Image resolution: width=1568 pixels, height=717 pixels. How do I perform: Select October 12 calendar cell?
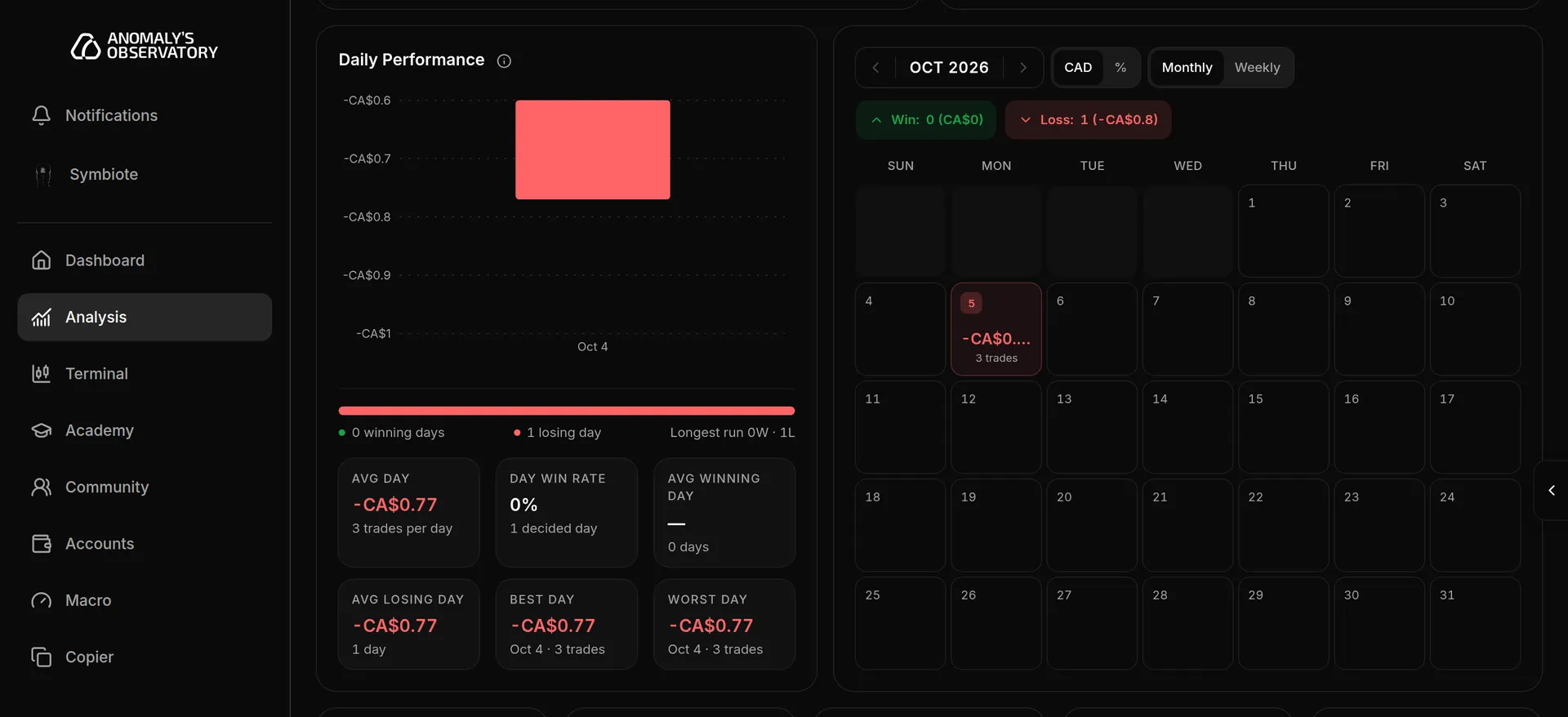(996, 427)
